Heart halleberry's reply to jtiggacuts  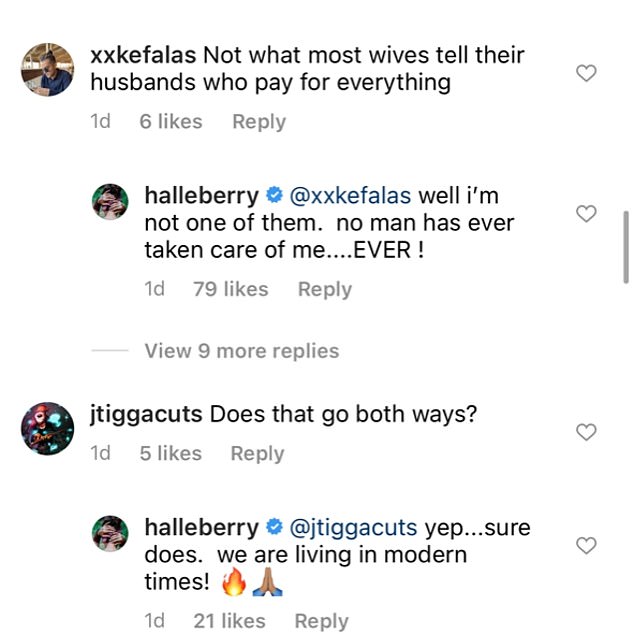tap(587, 545)
